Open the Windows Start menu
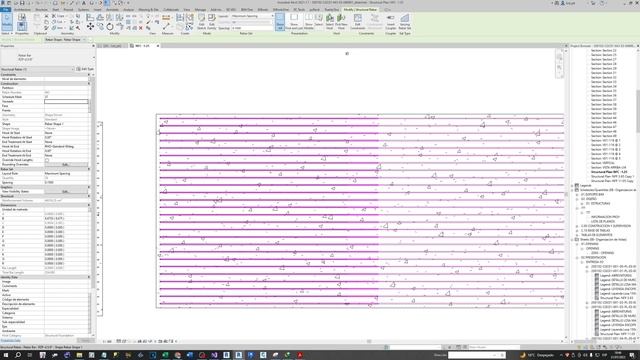 click(6, 355)
